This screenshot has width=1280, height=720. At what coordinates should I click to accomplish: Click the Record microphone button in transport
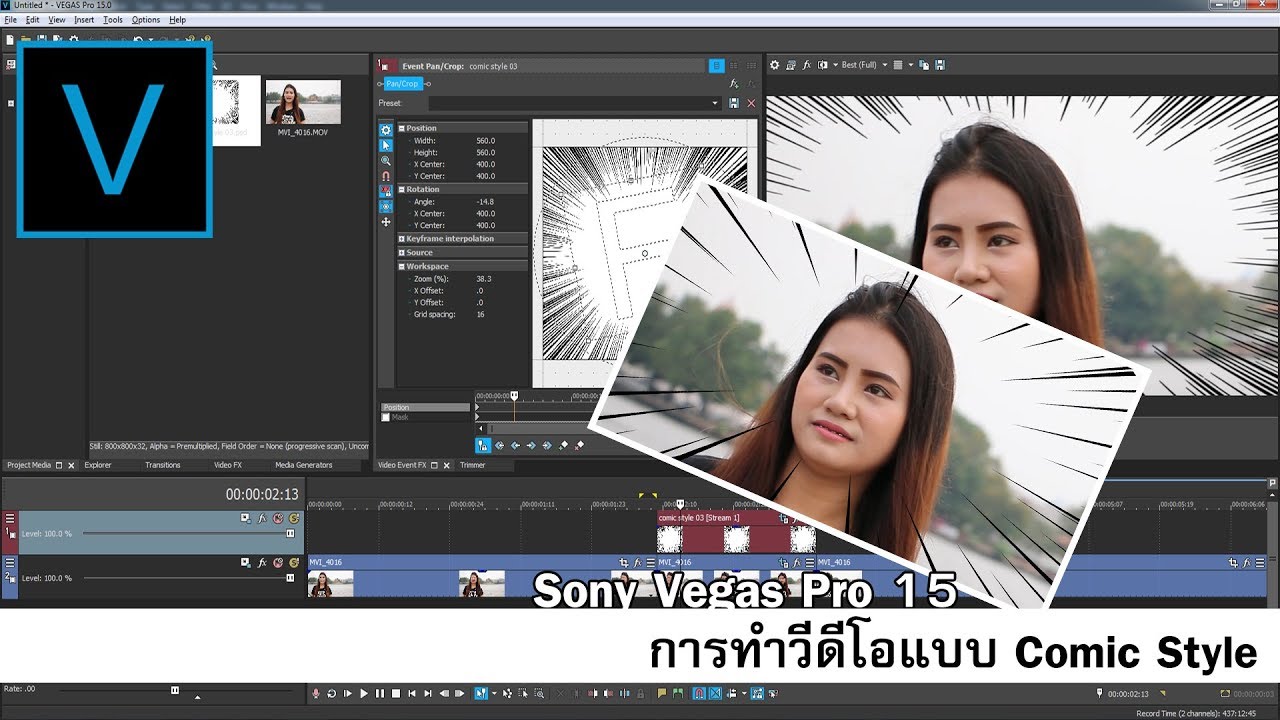[316, 693]
